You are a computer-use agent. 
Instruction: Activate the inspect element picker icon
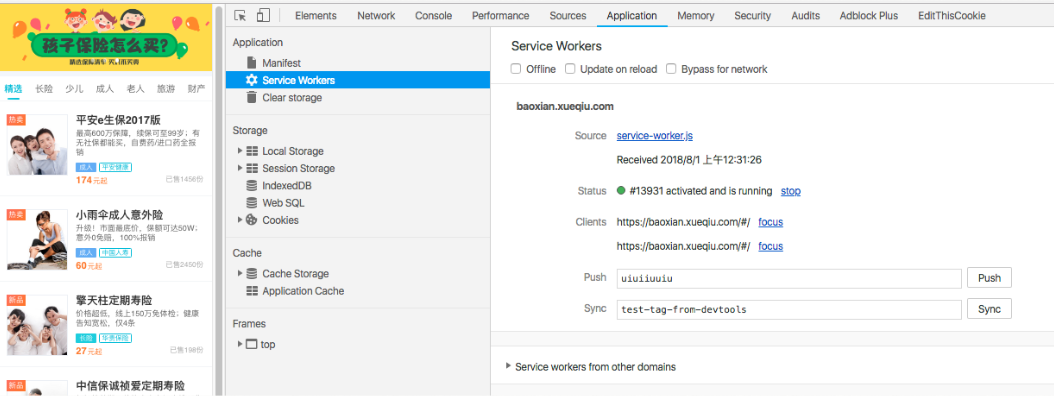241,15
